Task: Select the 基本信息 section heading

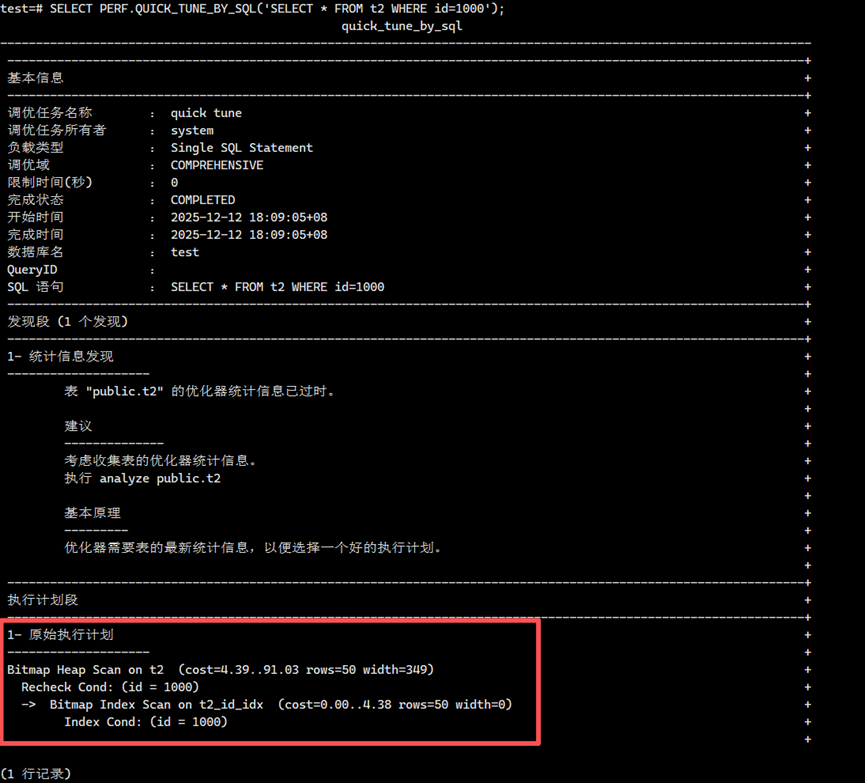Action: 36,78
